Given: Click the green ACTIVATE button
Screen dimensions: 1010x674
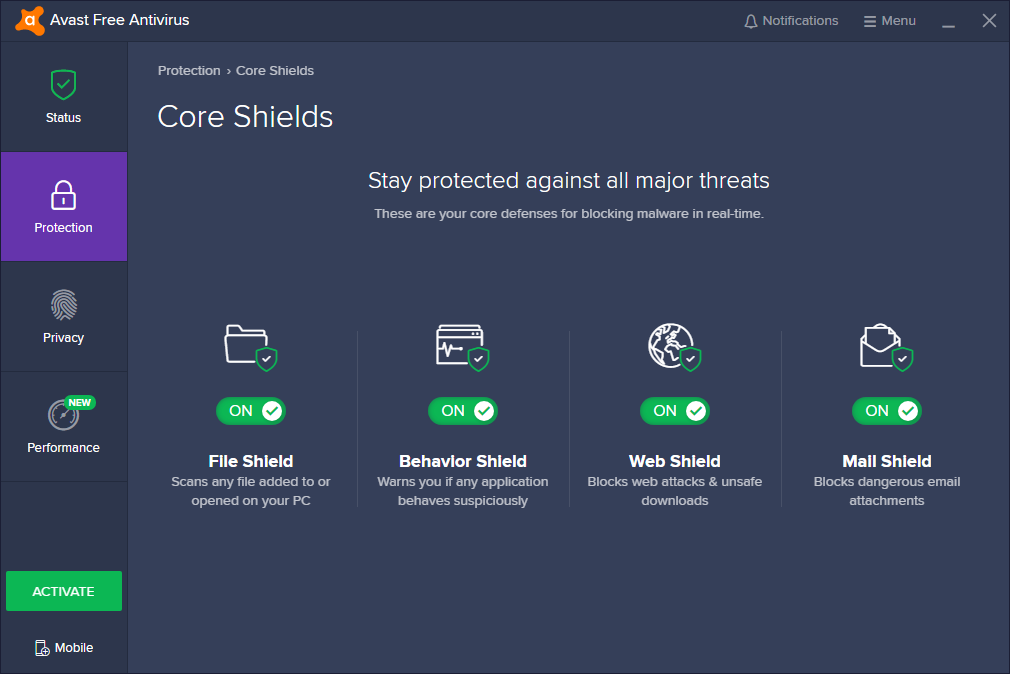Looking at the screenshot, I should (63, 591).
